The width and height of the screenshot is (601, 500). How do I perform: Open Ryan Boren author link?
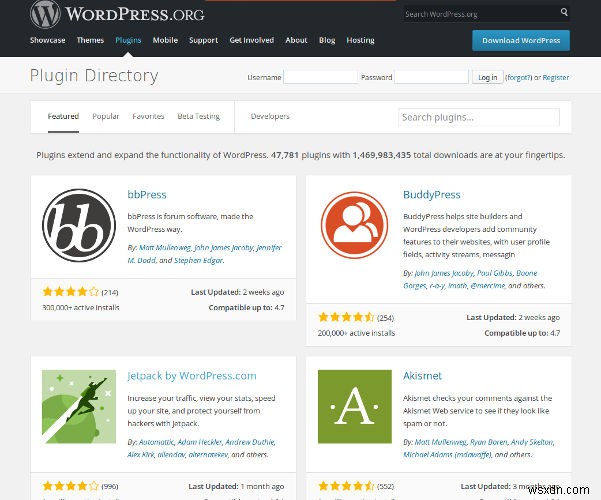[x=488, y=442]
